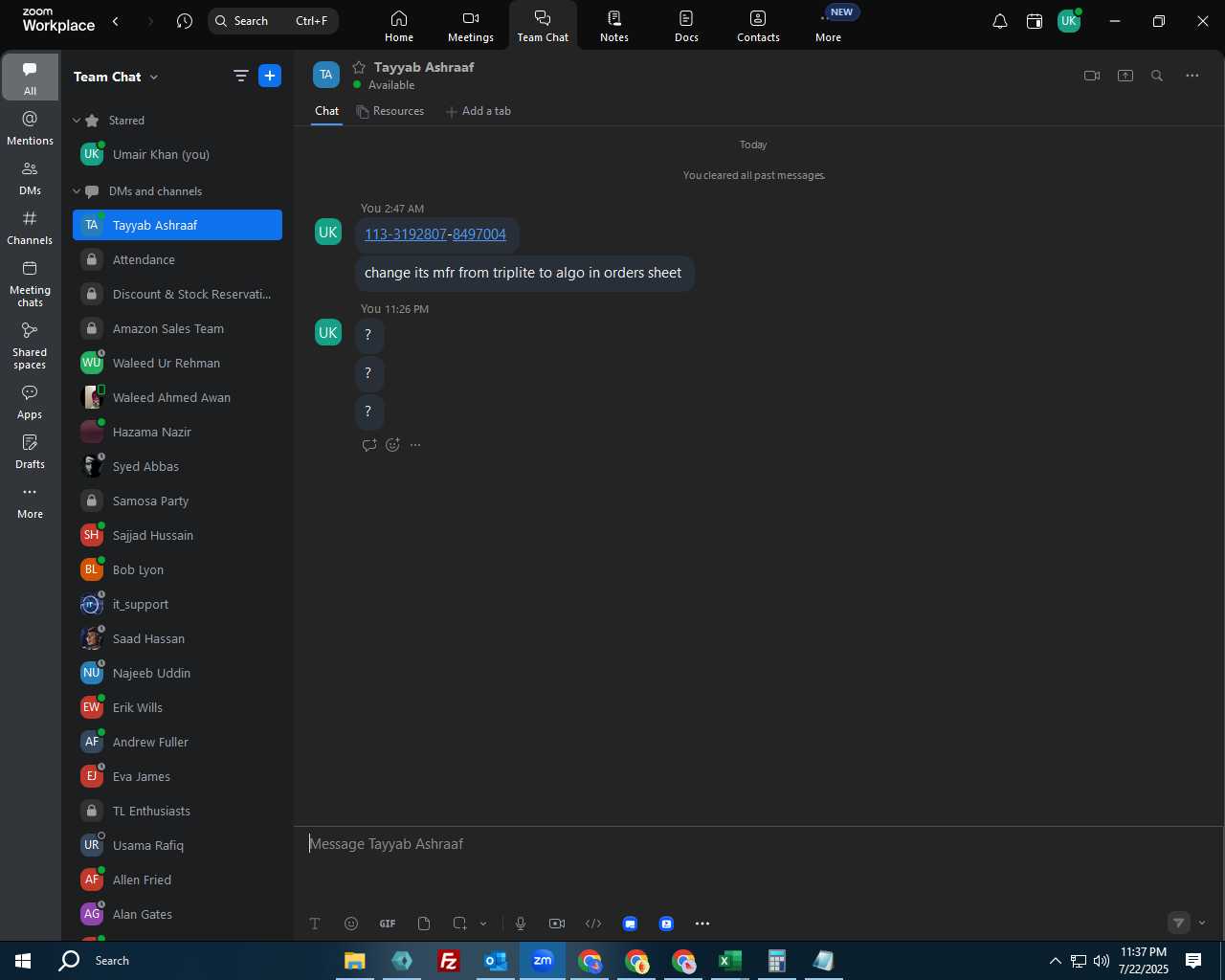Open Outlook from the taskbar

[x=495, y=961]
